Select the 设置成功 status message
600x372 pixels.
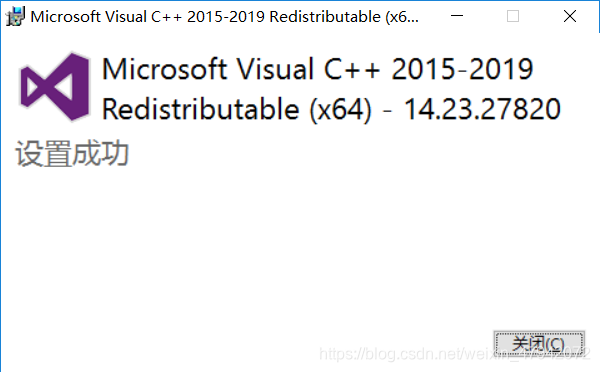(72, 153)
